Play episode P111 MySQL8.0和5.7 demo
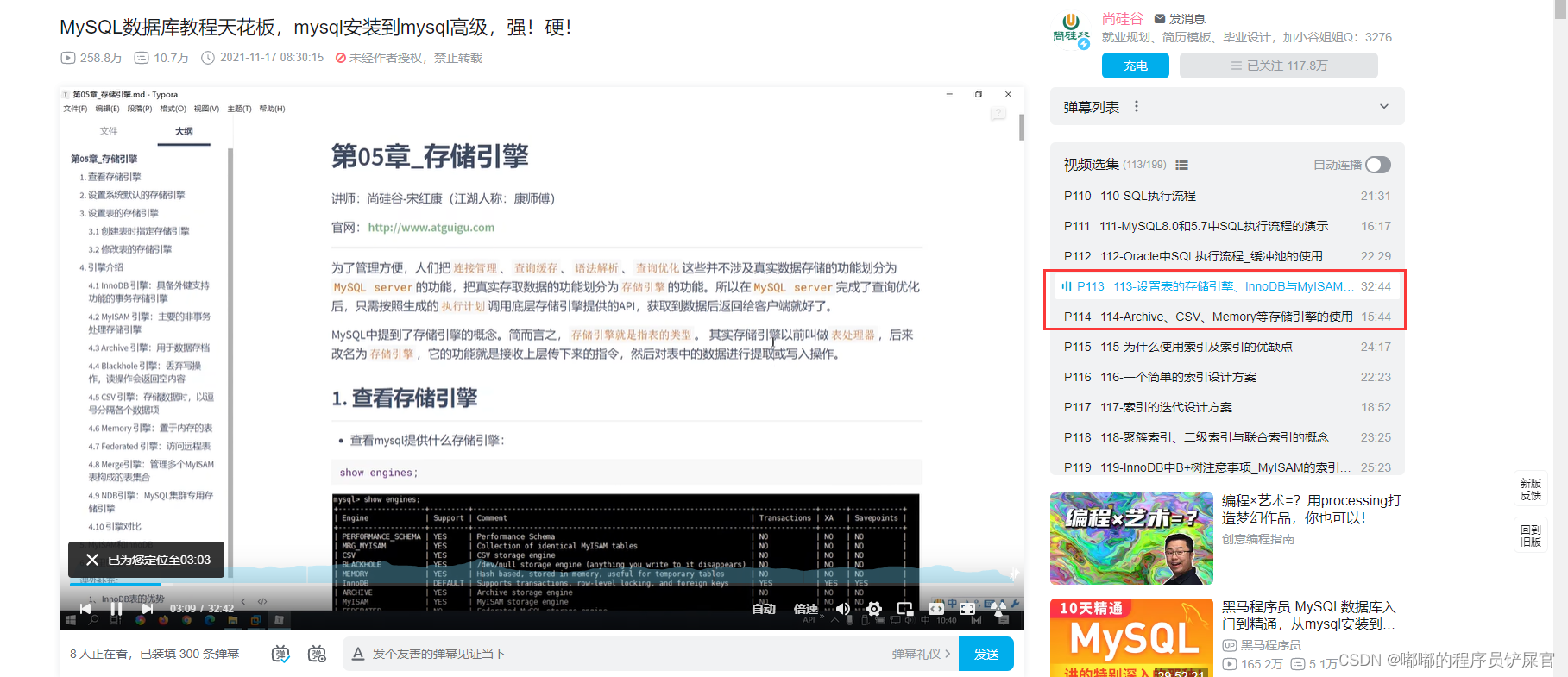1568x677 pixels. pyautogui.click(x=1227, y=226)
